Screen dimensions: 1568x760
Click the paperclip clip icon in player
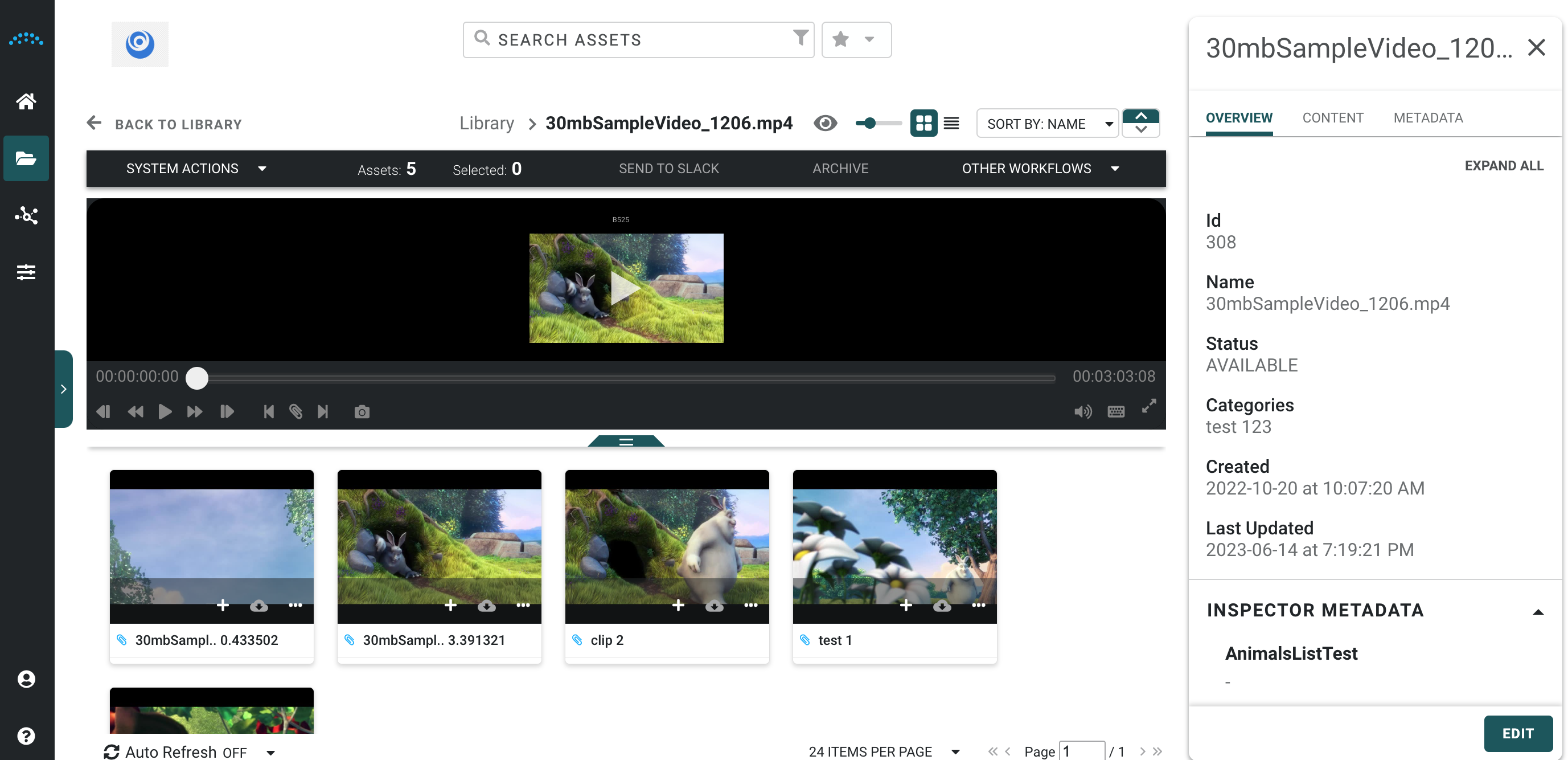296,412
